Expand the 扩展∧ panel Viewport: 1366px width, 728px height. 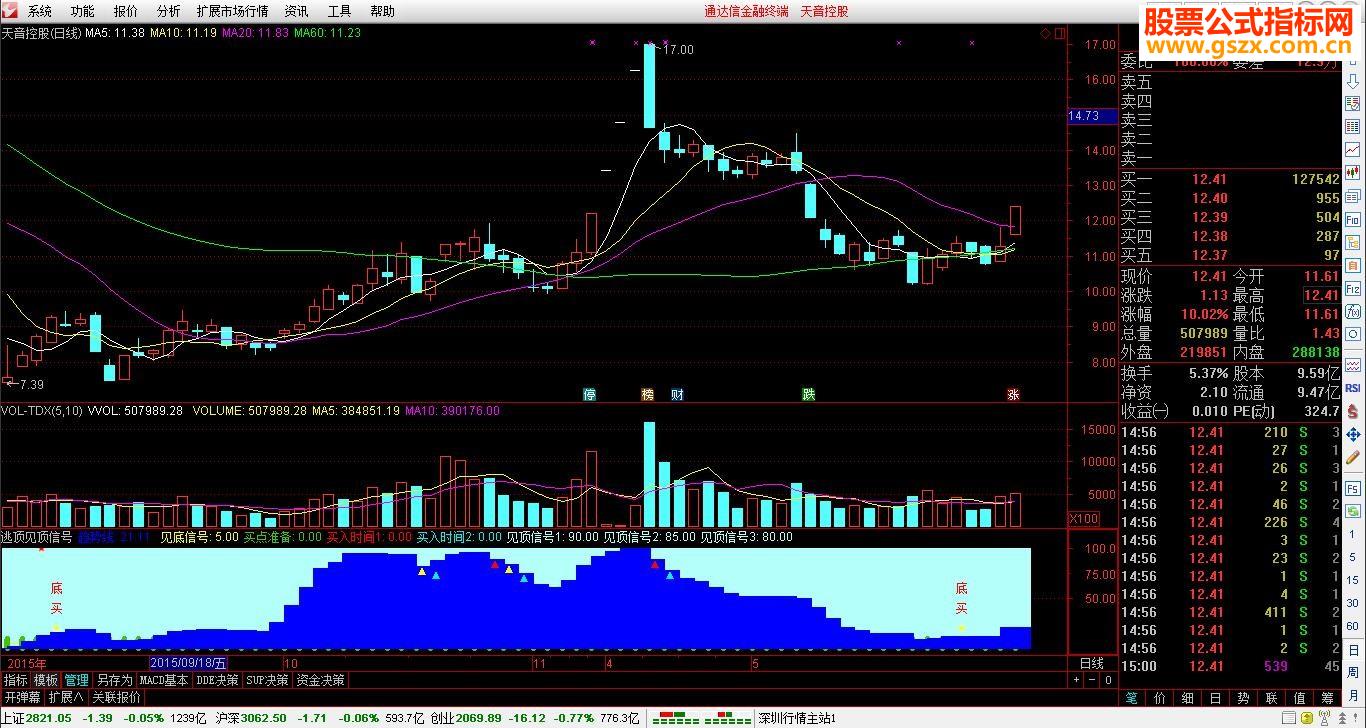click(67, 697)
